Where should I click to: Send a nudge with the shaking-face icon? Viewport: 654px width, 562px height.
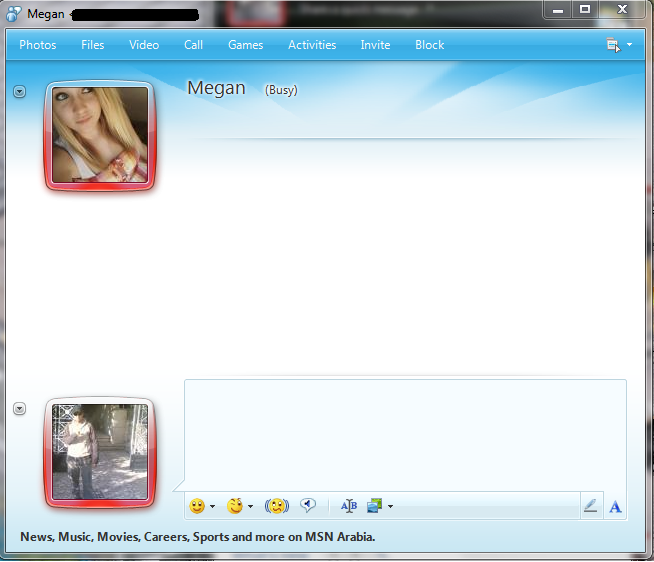[276, 506]
